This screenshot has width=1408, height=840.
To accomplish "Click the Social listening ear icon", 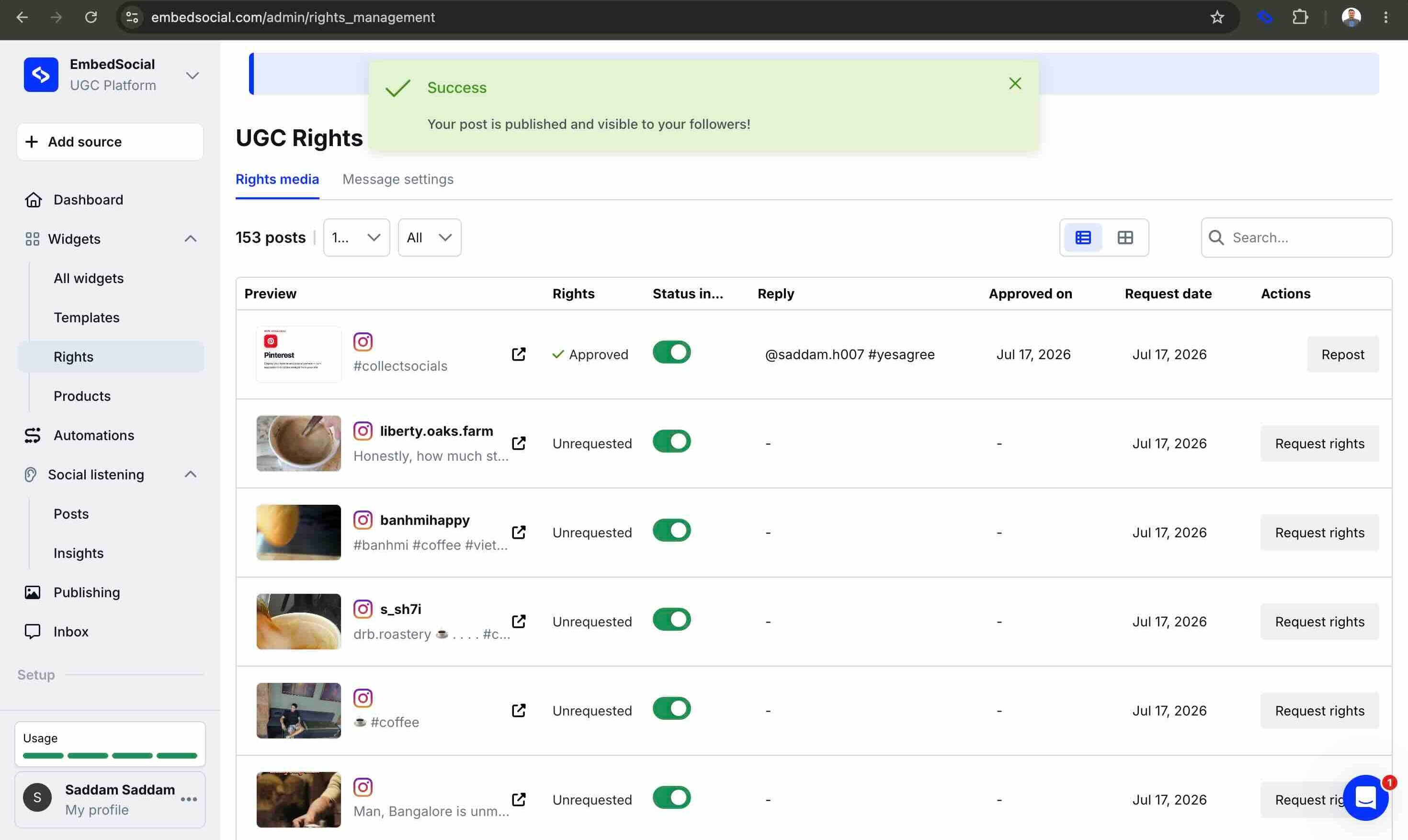I will point(31,474).
